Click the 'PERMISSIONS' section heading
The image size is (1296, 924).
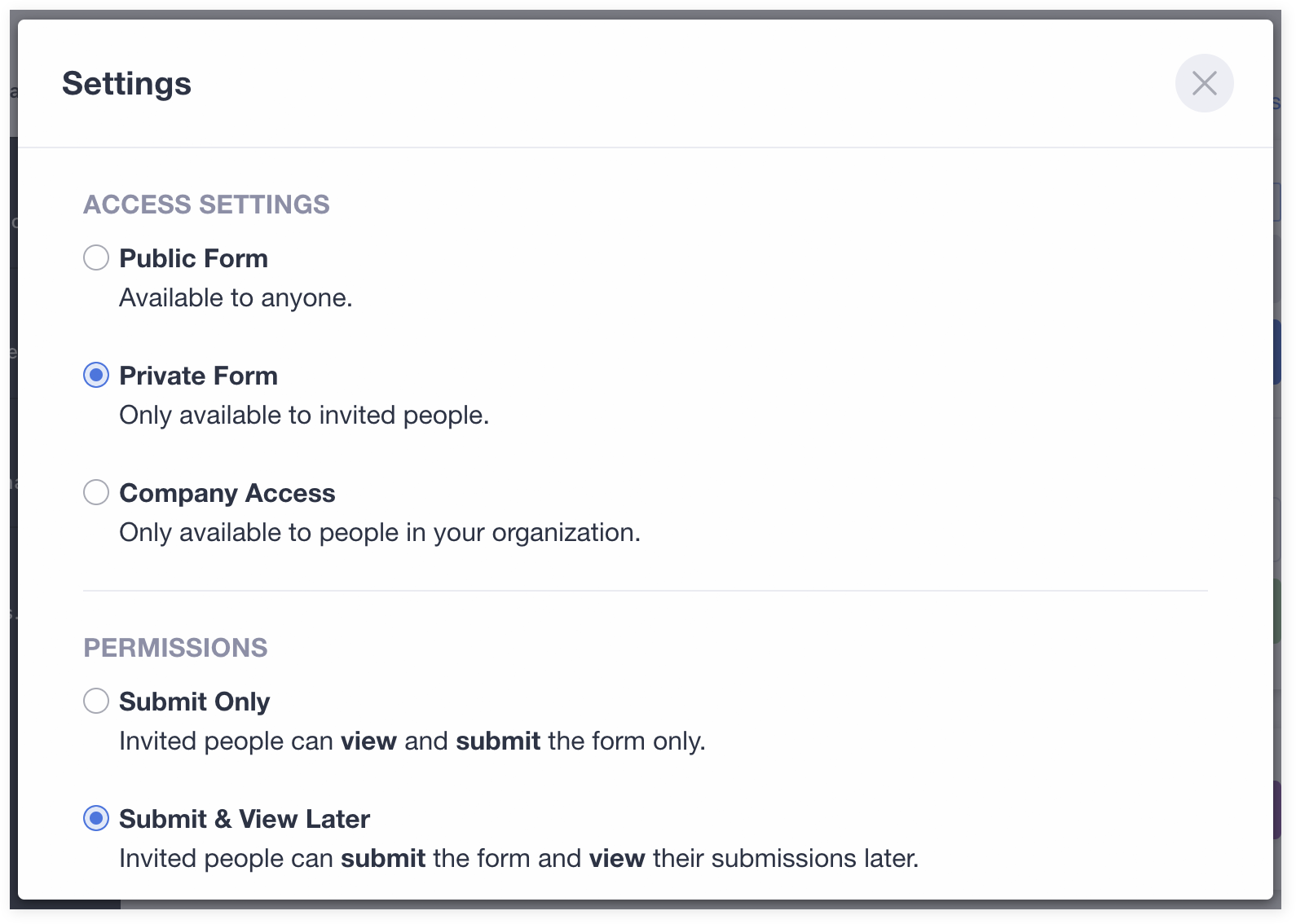coord(175,648)
